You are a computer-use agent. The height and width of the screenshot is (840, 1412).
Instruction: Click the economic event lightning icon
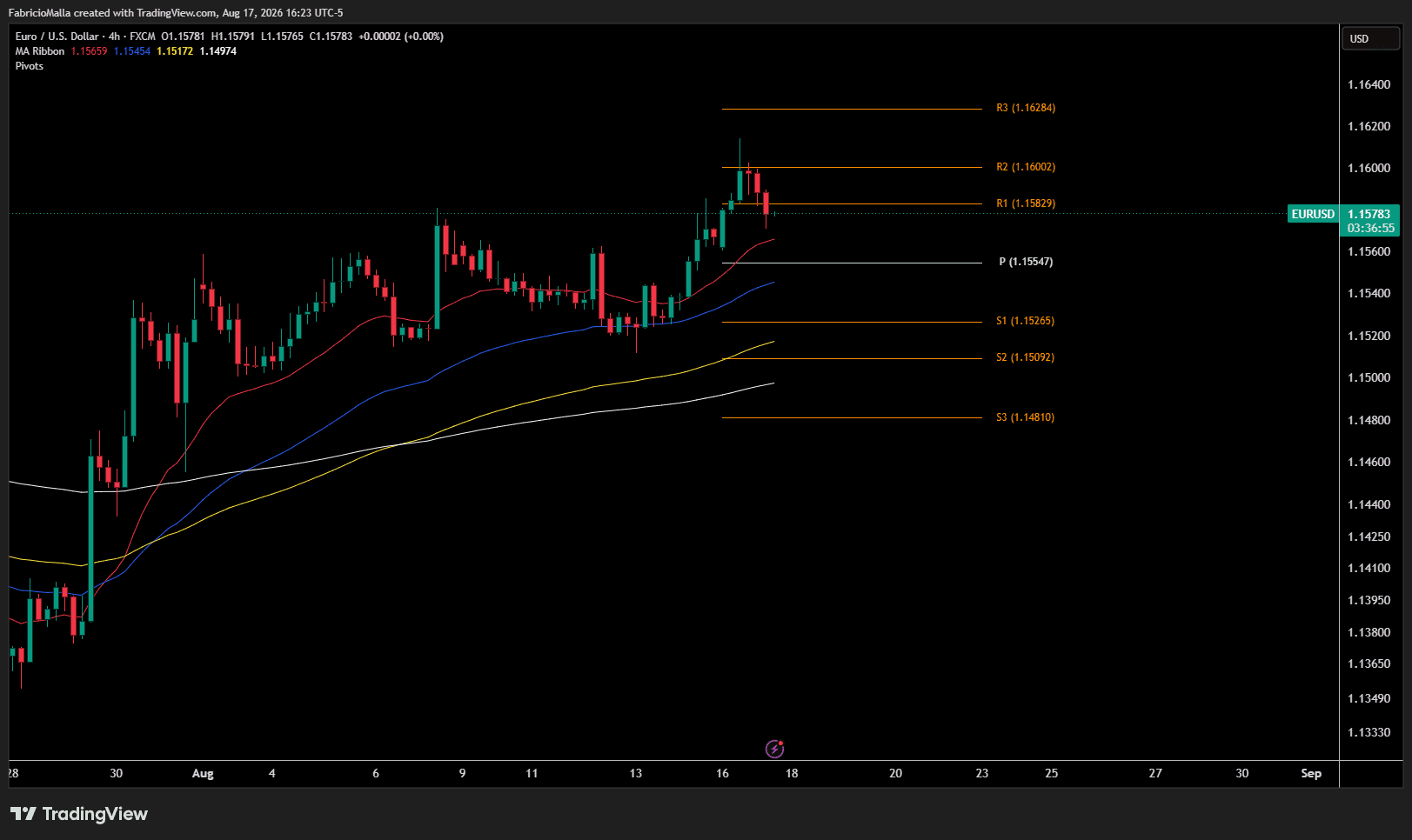tap(774, 749)
